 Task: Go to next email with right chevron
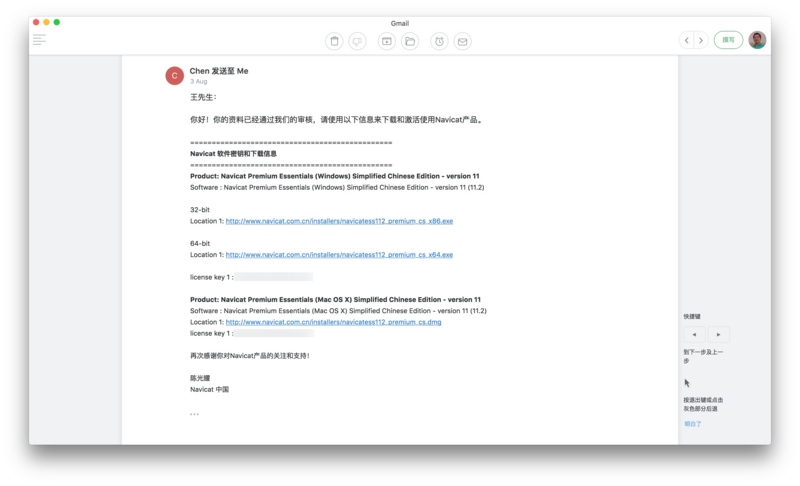coord(701,40)
